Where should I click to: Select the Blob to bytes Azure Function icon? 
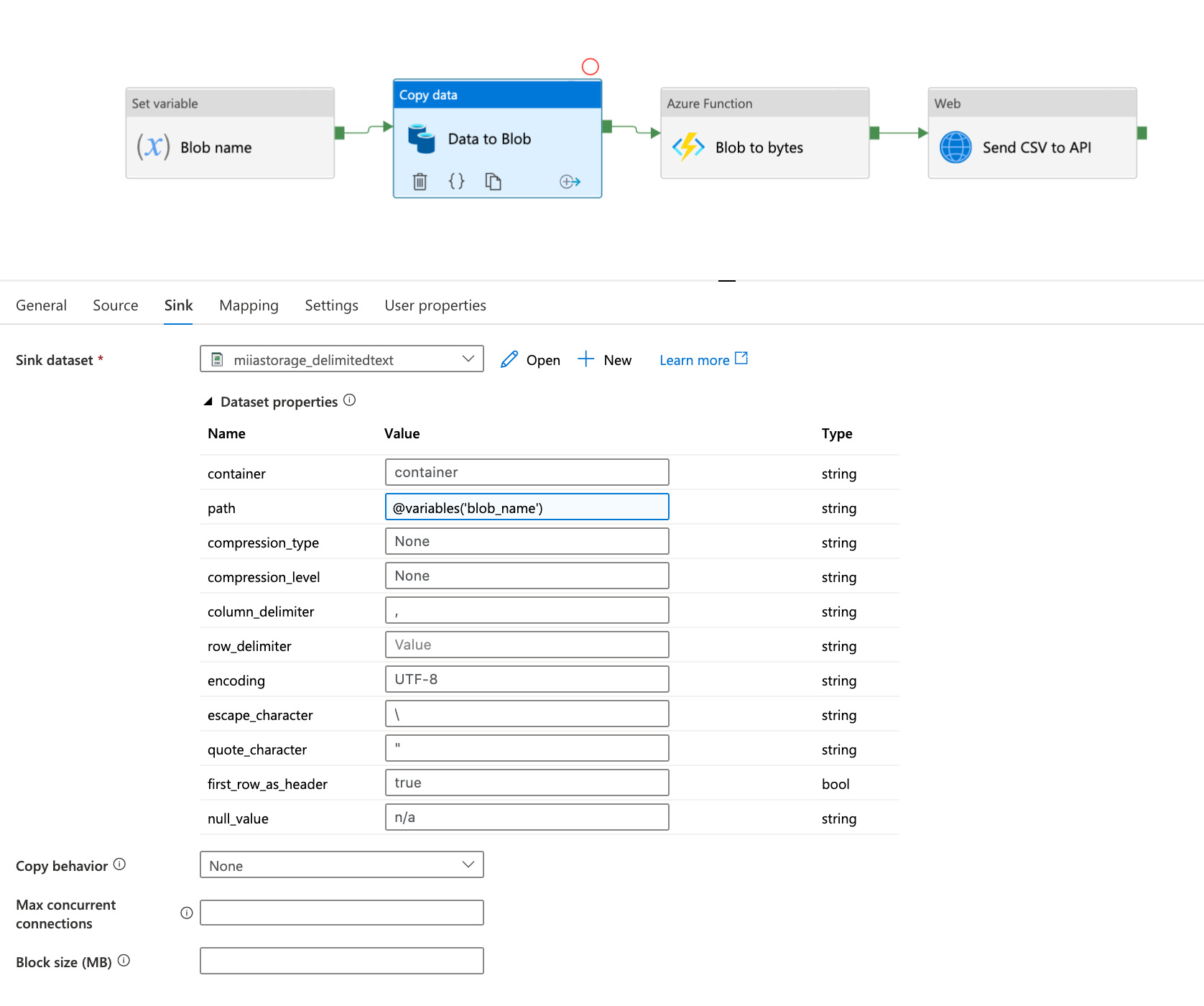(688, 147)
